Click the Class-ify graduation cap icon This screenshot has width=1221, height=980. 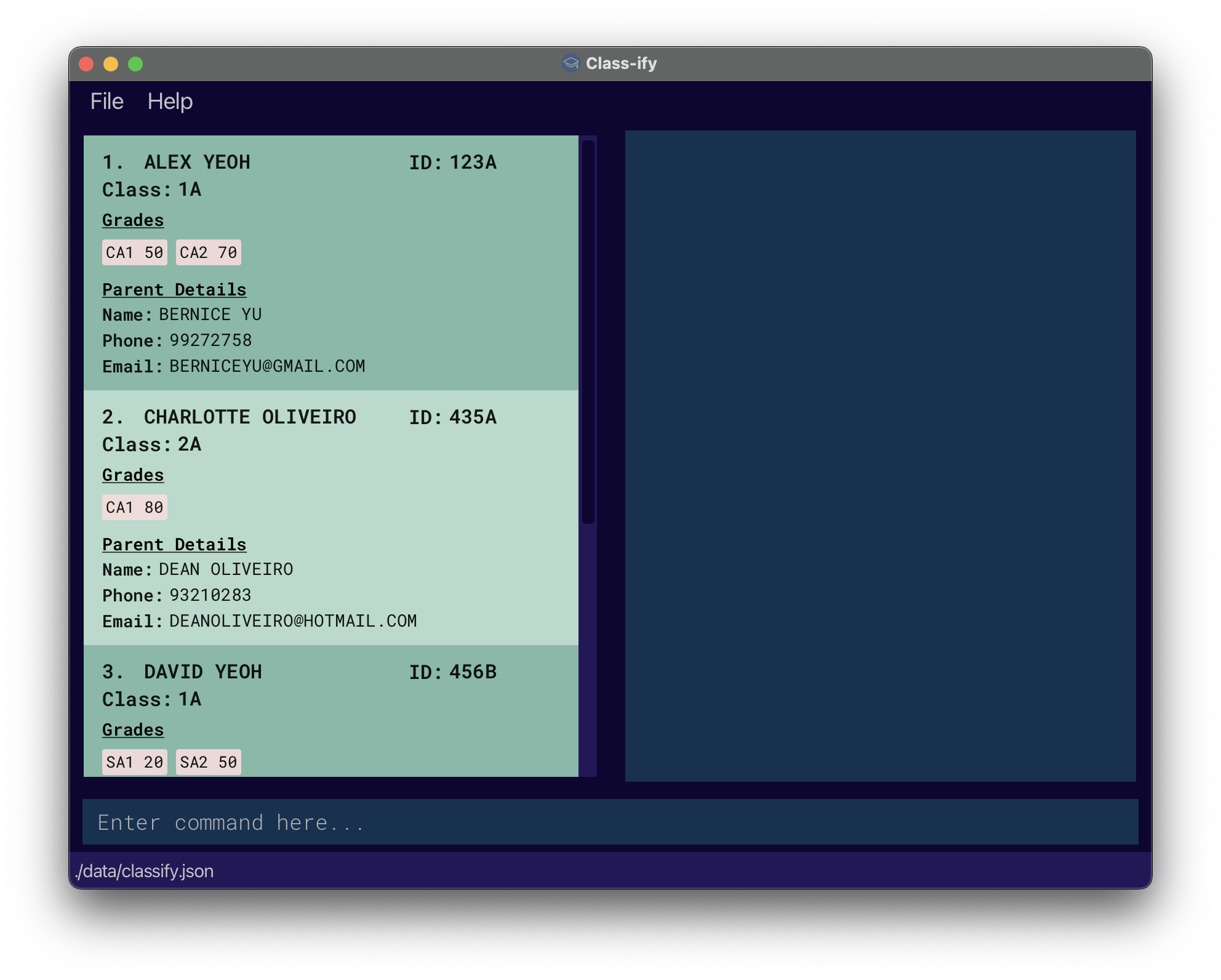(x=570, y=63)
